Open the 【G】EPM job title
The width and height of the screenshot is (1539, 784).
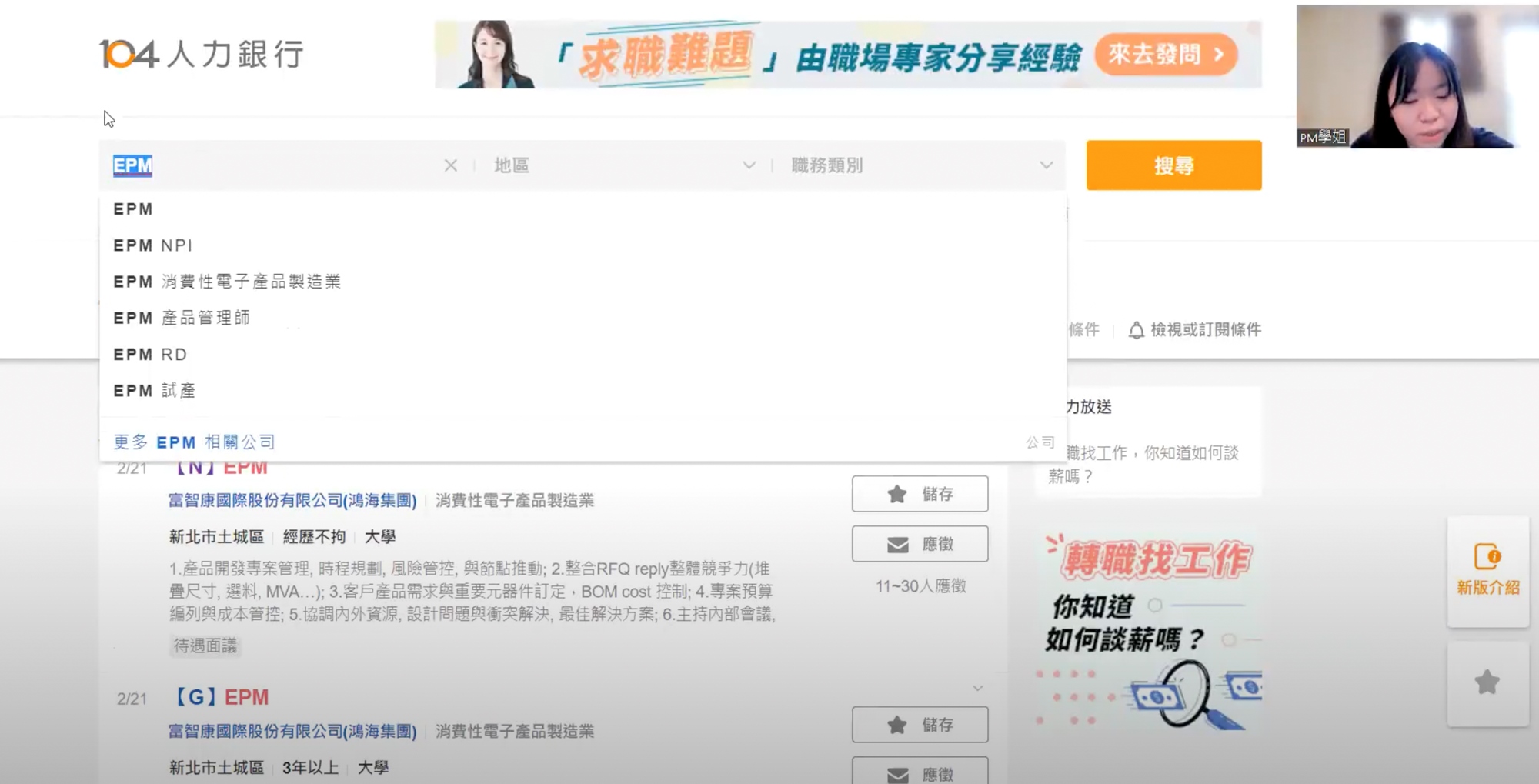pyautogui.click(x=219, y=697)
